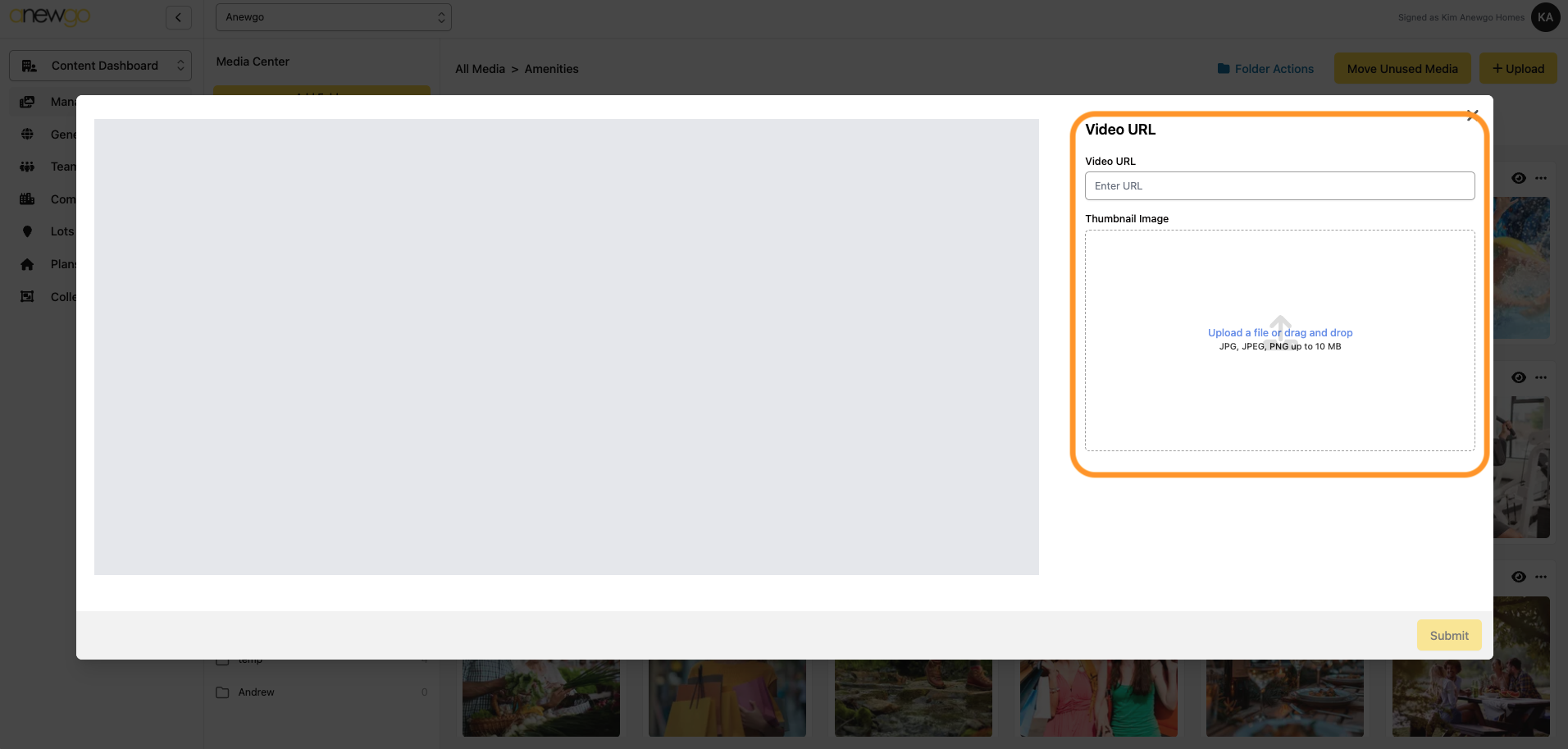1568x749 pixels.
Task: Go to All Media in breadcrumb
Action: tap(480, 69)
